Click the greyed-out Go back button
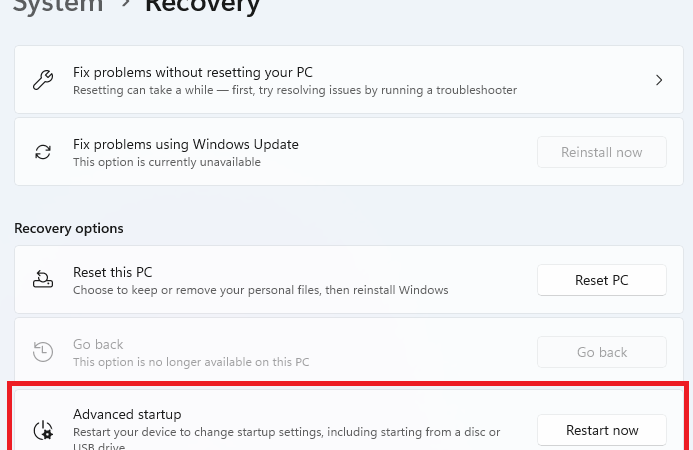Screen dimensions: 693x450 [602, 352]
